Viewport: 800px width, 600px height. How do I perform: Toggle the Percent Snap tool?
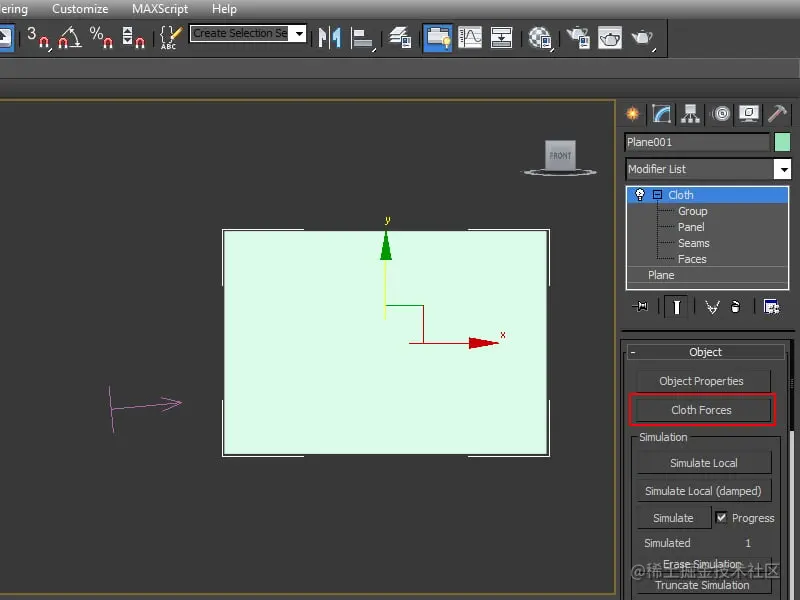coord(102,38)
